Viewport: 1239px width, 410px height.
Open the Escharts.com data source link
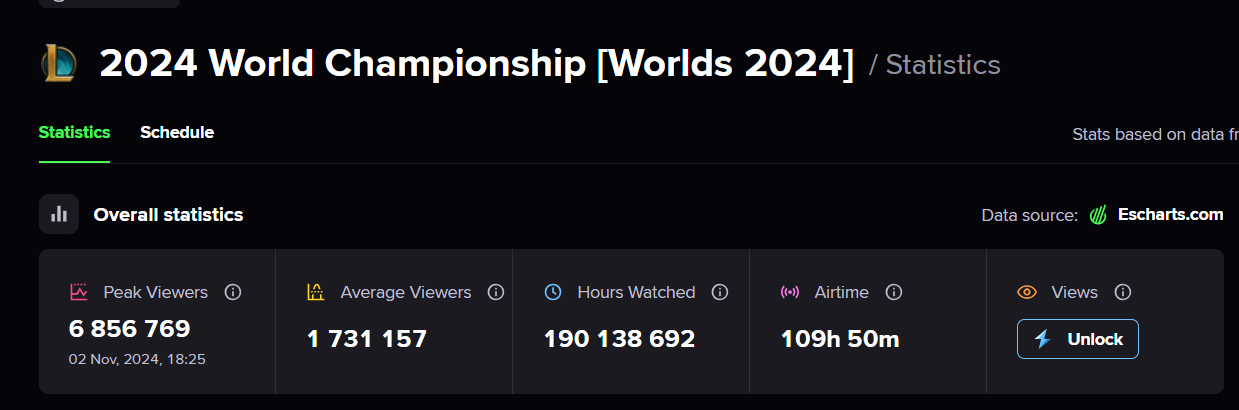(x=1170, y=215)
